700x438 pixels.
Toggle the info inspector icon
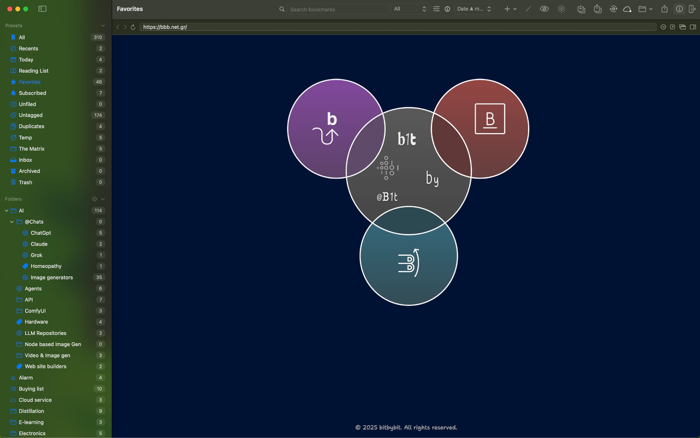(679, 9)
